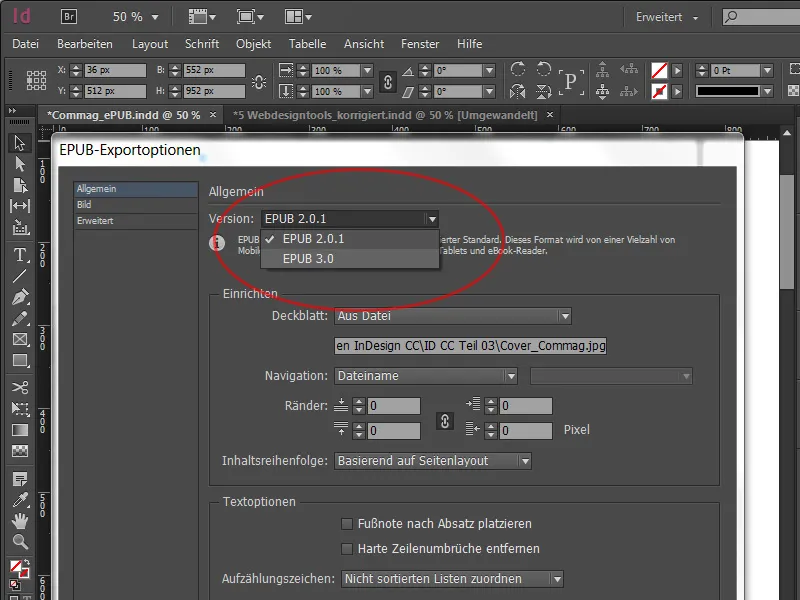Select the Type tool

[x=19, y=255]
